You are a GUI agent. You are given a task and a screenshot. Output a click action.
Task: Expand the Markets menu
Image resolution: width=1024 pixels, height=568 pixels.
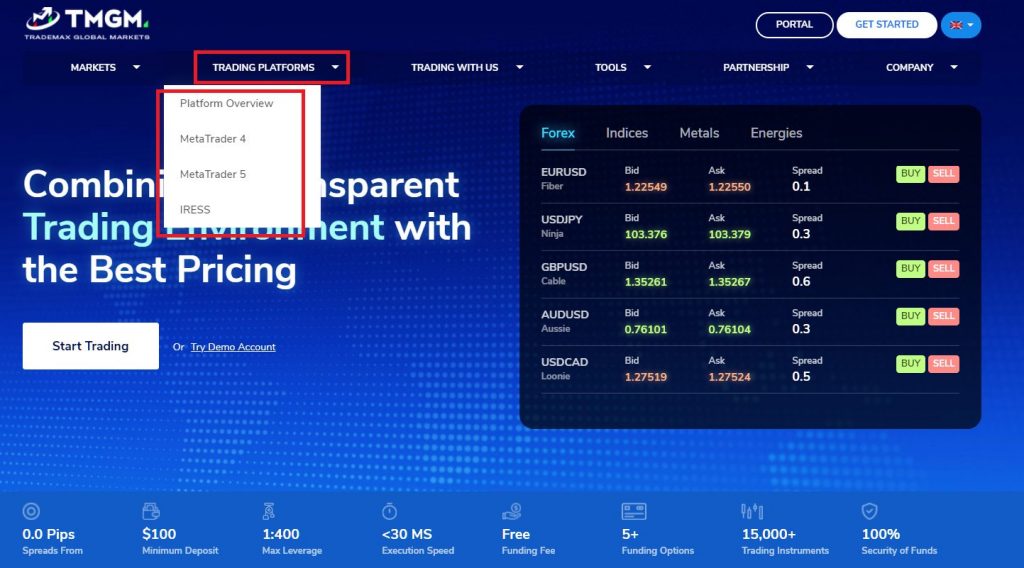pyautogui.click(x=105, y=67)
